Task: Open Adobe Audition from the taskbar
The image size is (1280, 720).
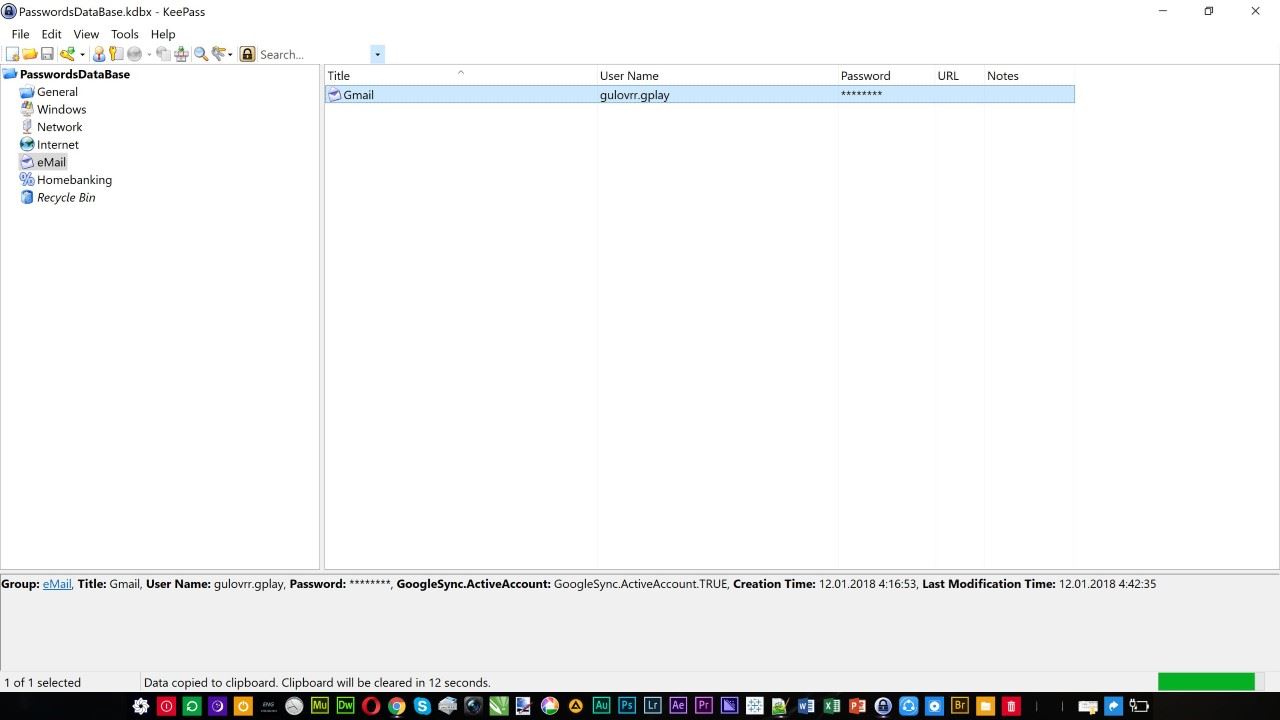Action: pyautogui.click(x=601, y=706)
